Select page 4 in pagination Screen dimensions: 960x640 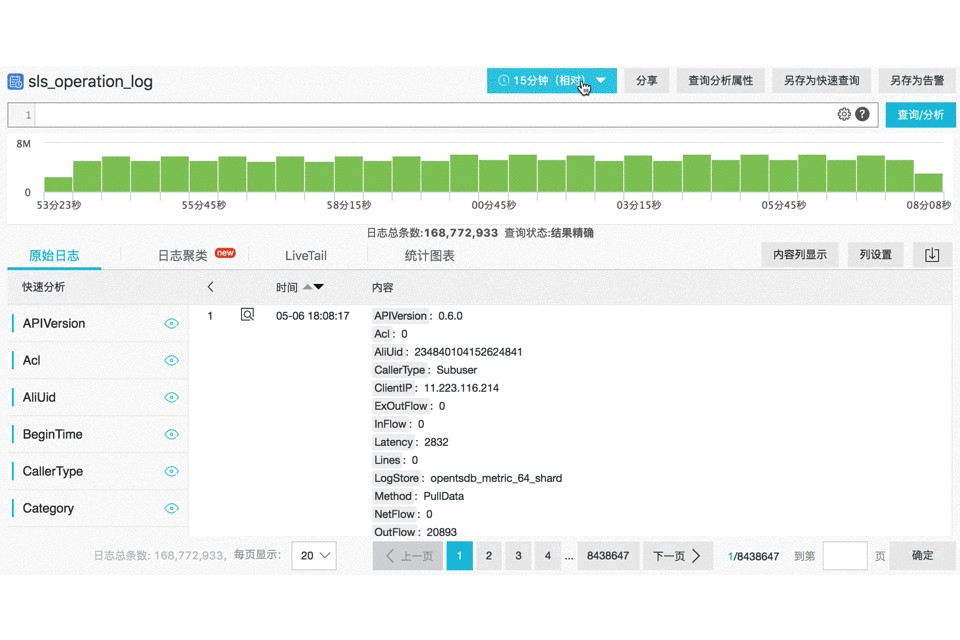547,555
